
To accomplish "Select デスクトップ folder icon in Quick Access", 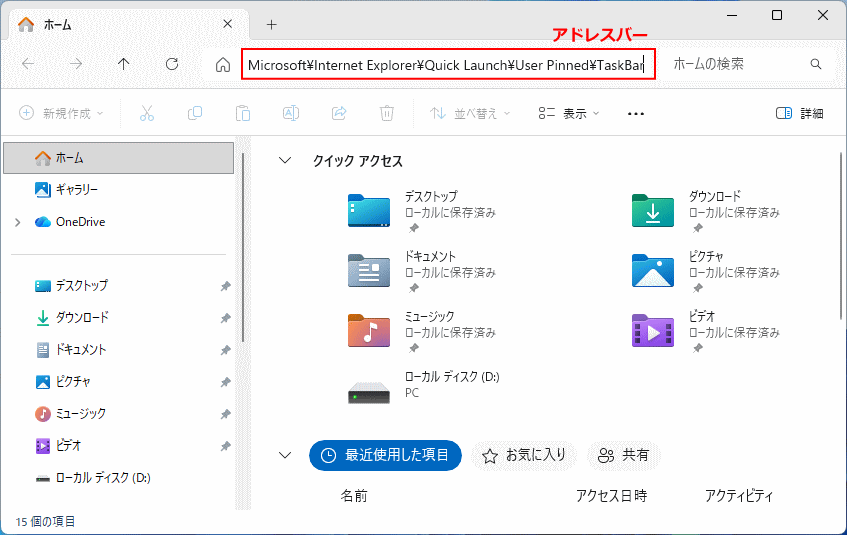I will pos(368,210).
